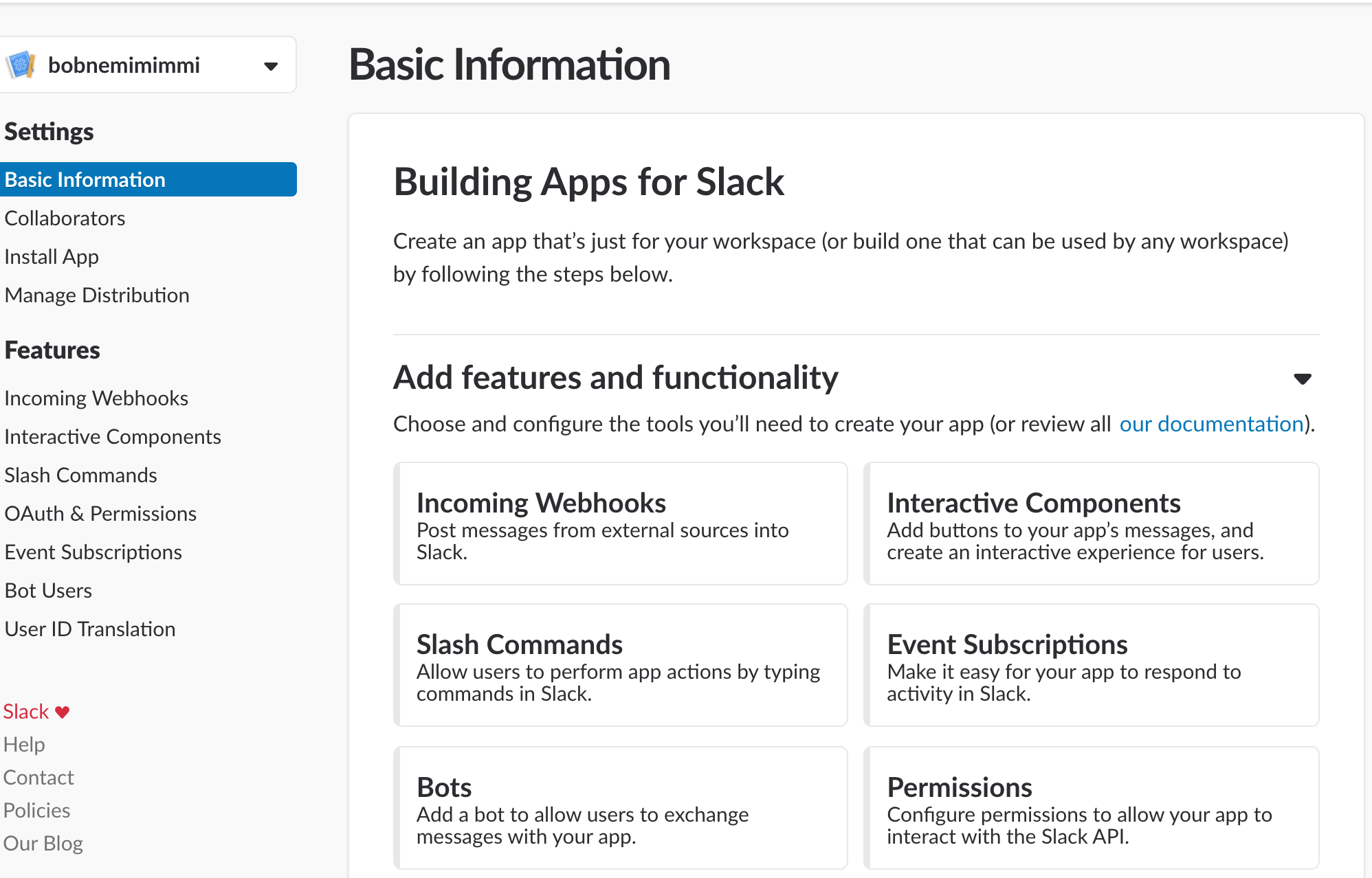Open the Incoming Webhooks feature card
1372x878 pixels.
[x=619, y=524]
